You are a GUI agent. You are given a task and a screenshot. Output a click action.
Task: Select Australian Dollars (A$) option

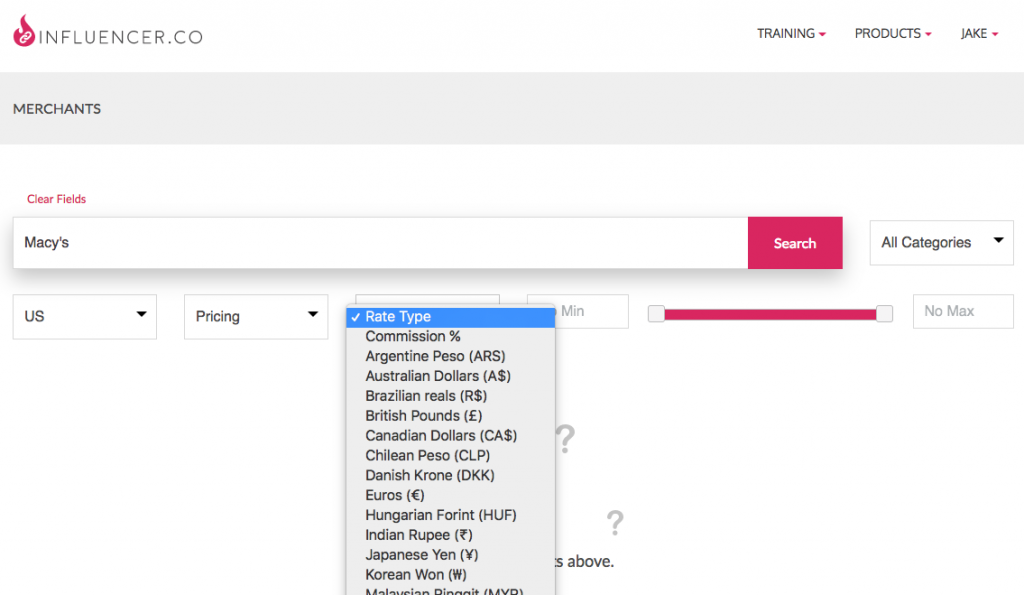coord(451,376)
